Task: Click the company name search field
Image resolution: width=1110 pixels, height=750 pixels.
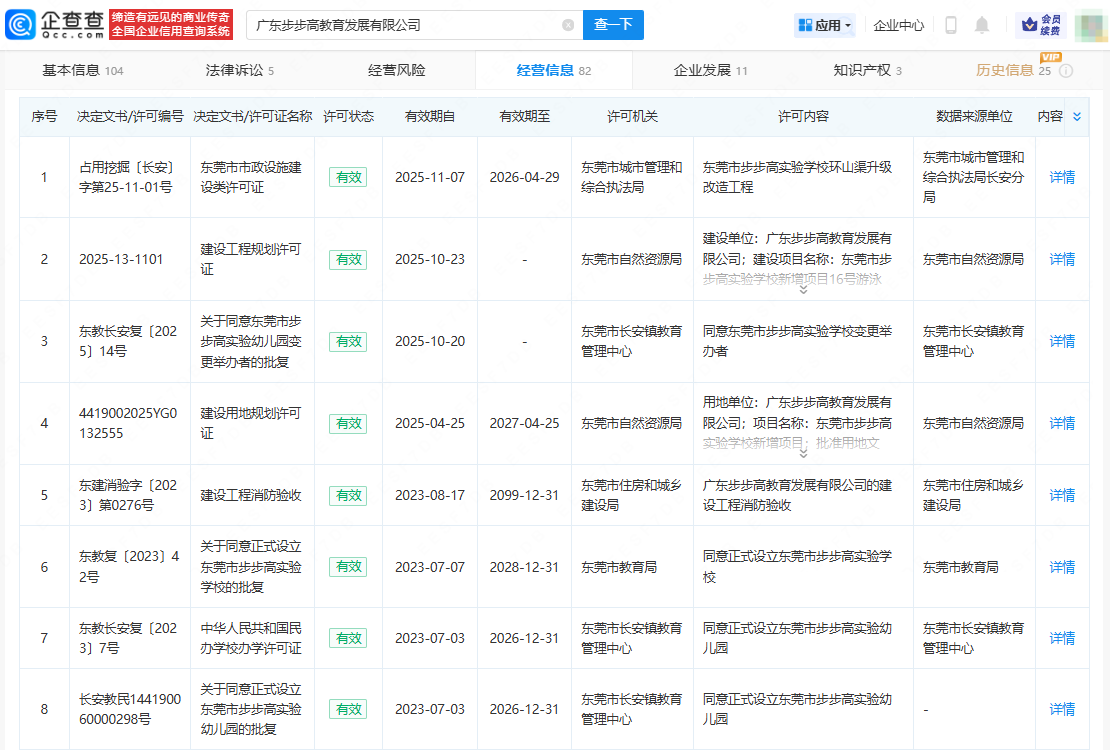Action: pyautogui.click(x=400, y=25)
